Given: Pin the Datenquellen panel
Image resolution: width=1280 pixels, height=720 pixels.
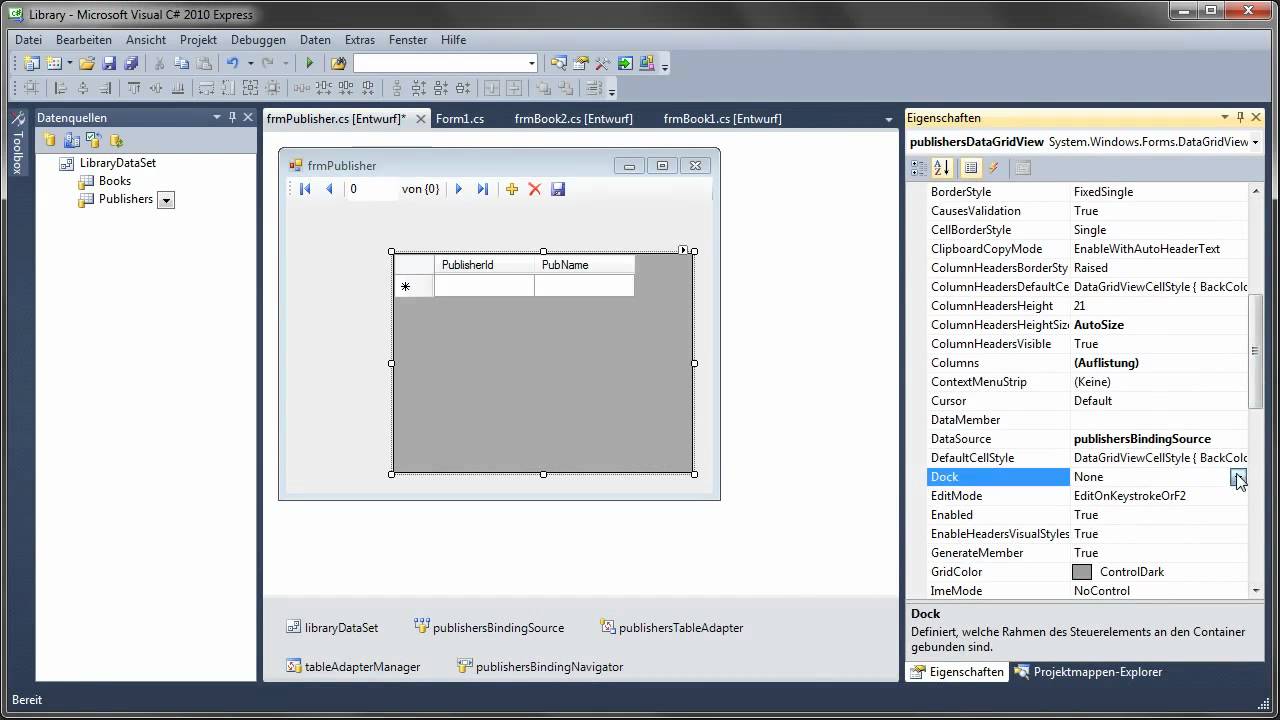Looking at the screenshot, I should [232, 118].
